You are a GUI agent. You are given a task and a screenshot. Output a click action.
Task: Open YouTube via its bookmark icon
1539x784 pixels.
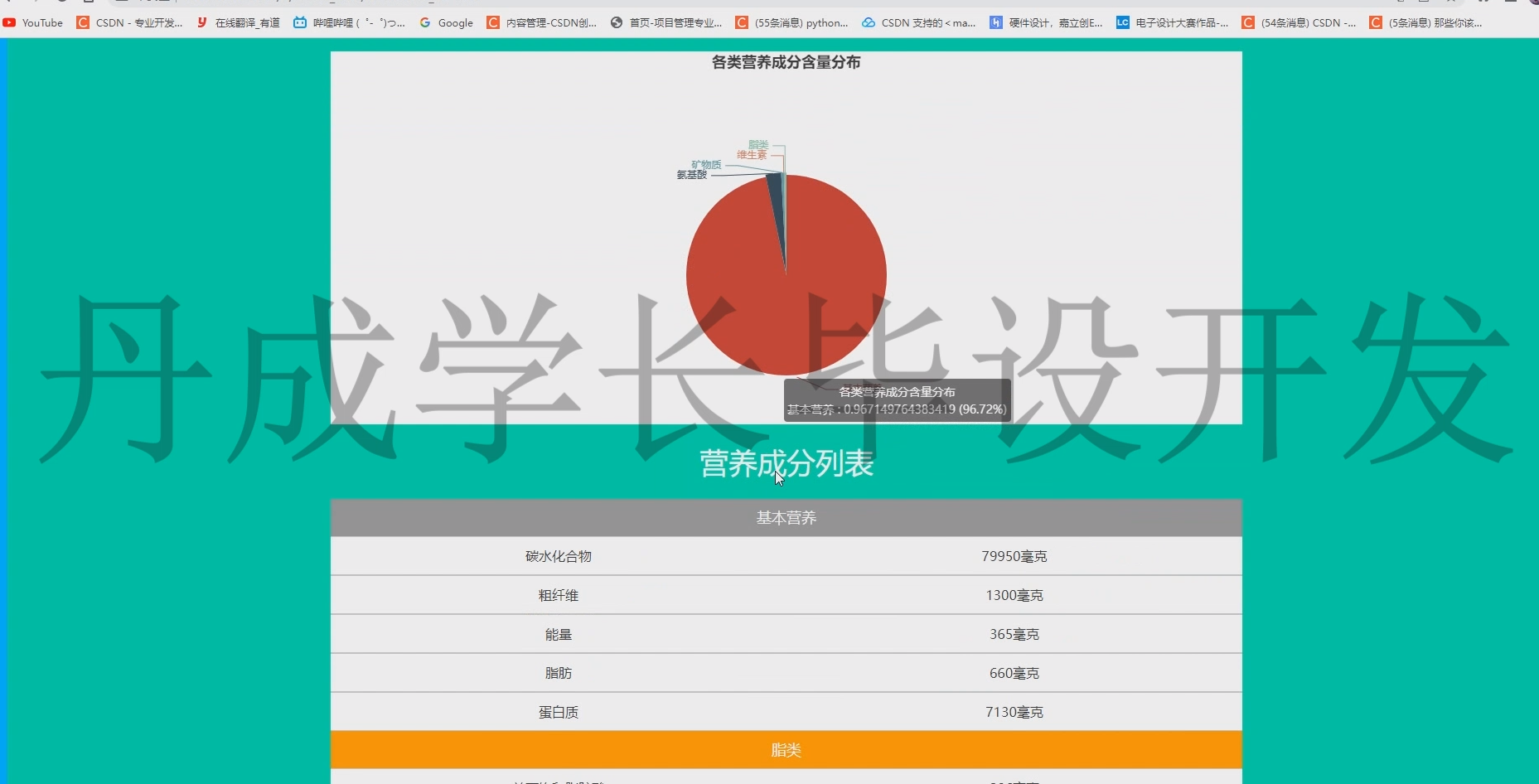click(x=9, y=22)
